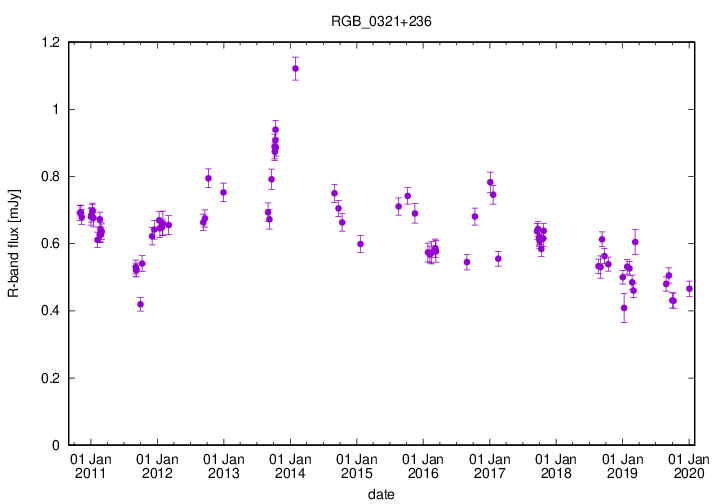Image resolution: width=720 pixels, height=504 pixels.
Task: Click the 0.2 tick label on y-axis
Action: pos(49,378)
